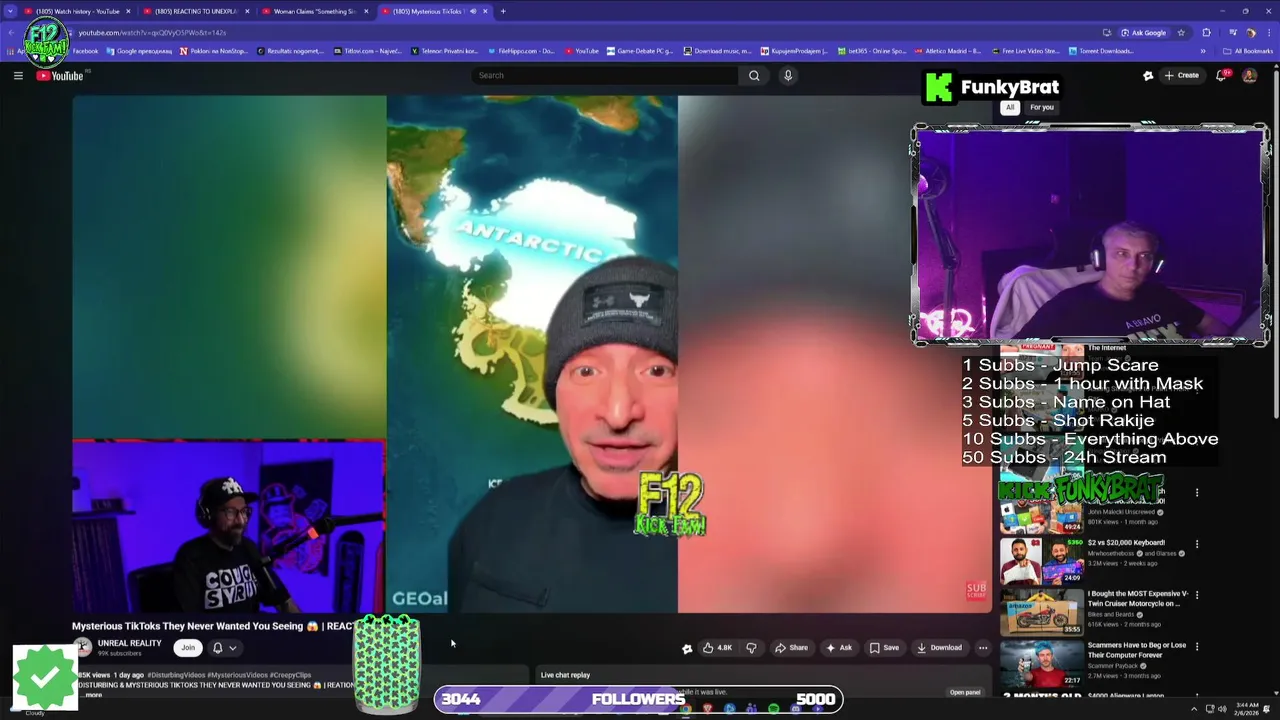
Task: Click the SUBSCRIBE watermark on the video
Action: pyautogui.click(x=976, y=591)
